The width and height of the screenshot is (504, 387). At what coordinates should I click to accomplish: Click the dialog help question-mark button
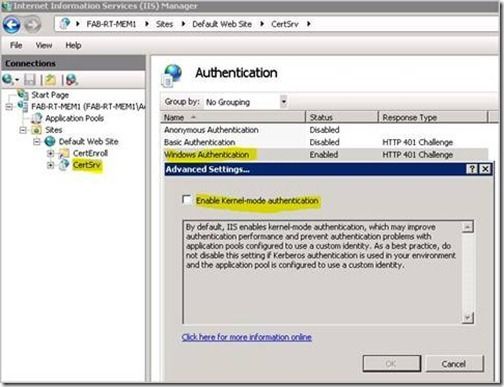coord(472,169)
